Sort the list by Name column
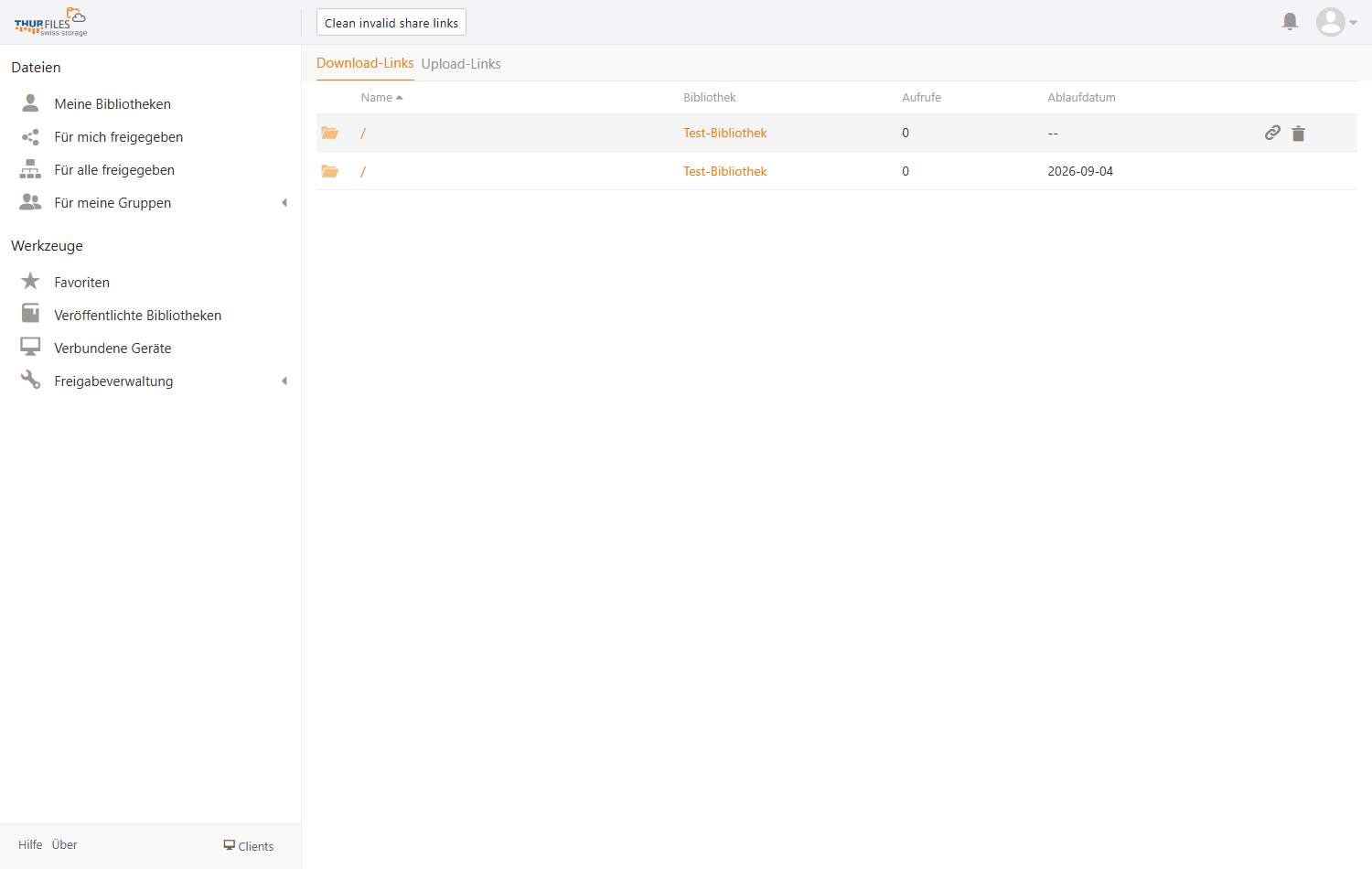 [381, 98]
